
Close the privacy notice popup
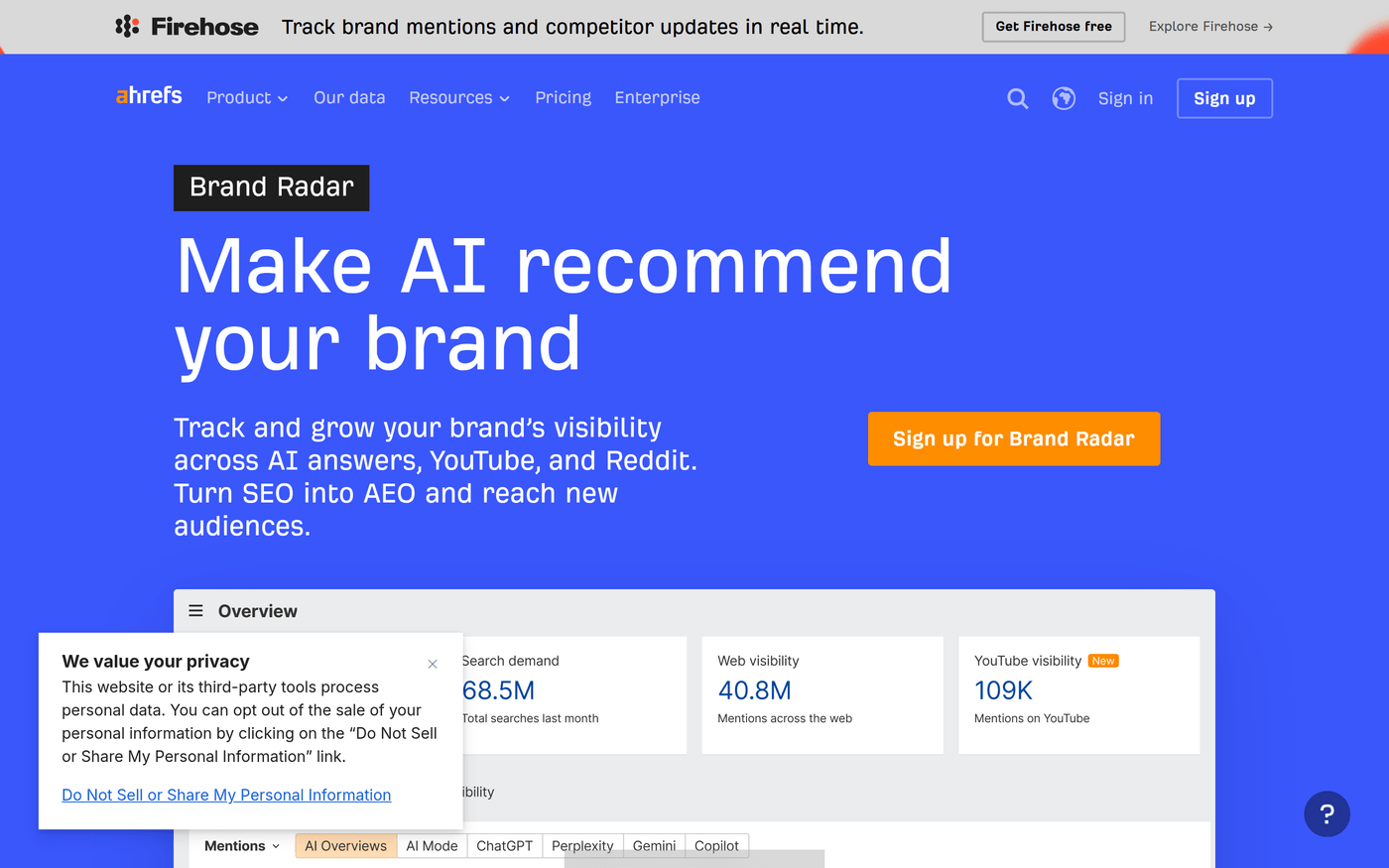pyautogui.click(x=433, y=664)
